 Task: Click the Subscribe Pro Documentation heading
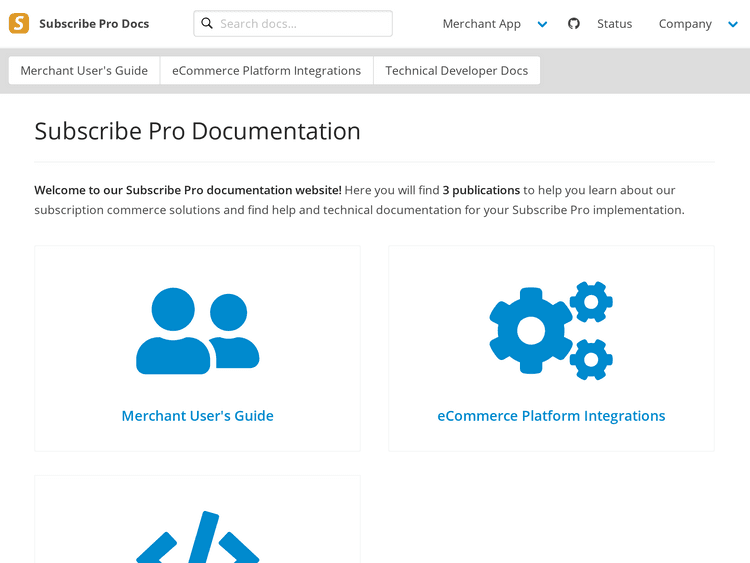tap(197, 131)
